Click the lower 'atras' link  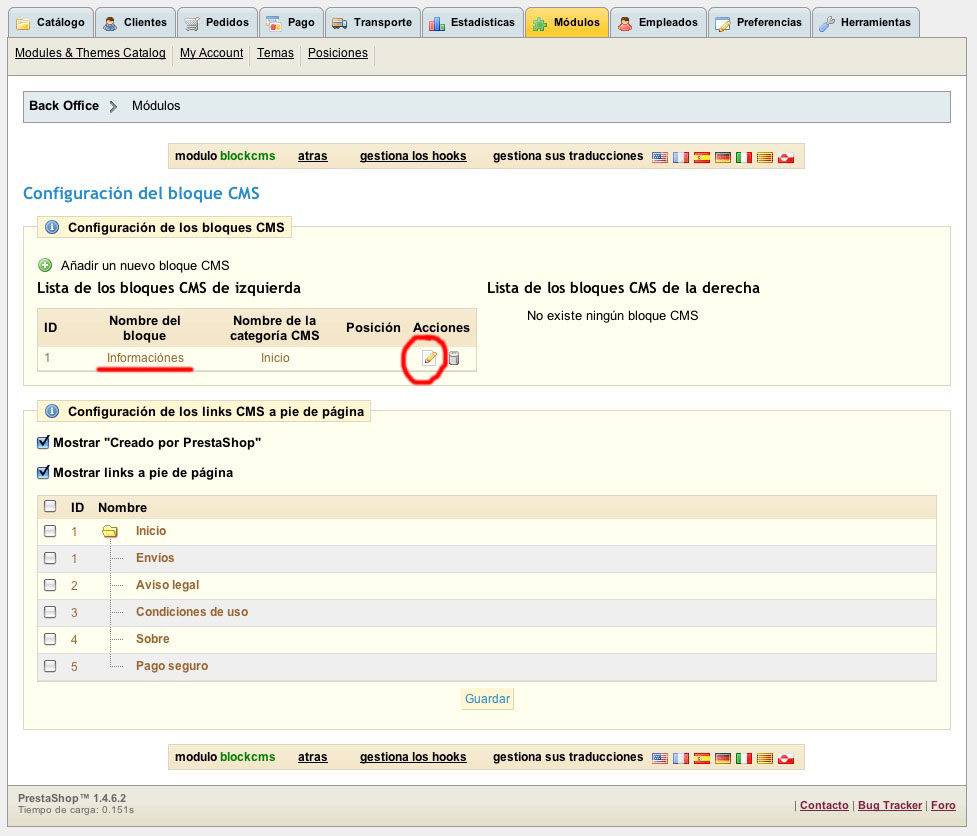click(312, 758)
